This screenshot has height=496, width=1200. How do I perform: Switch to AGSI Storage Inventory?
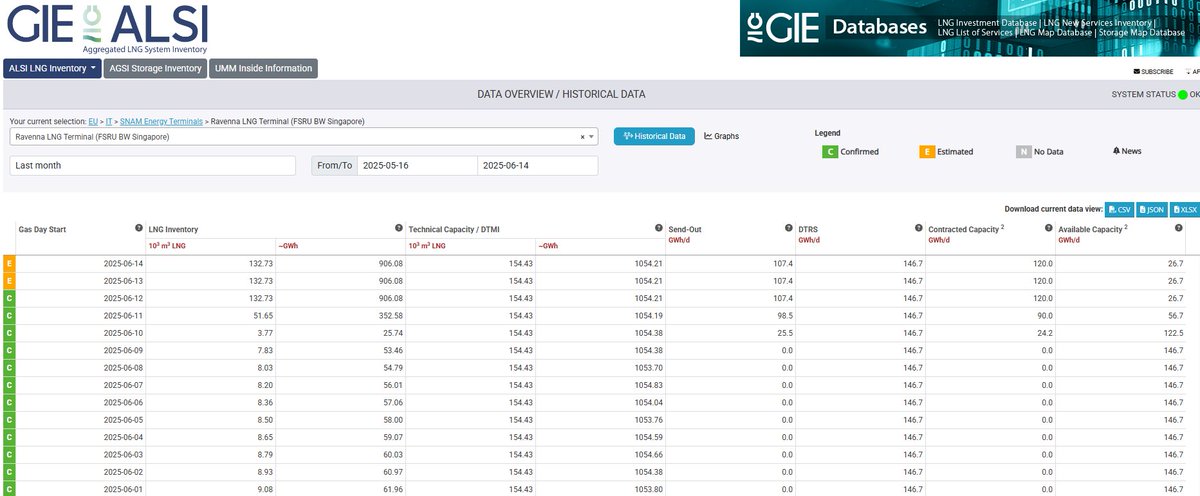tap(155, 69)
